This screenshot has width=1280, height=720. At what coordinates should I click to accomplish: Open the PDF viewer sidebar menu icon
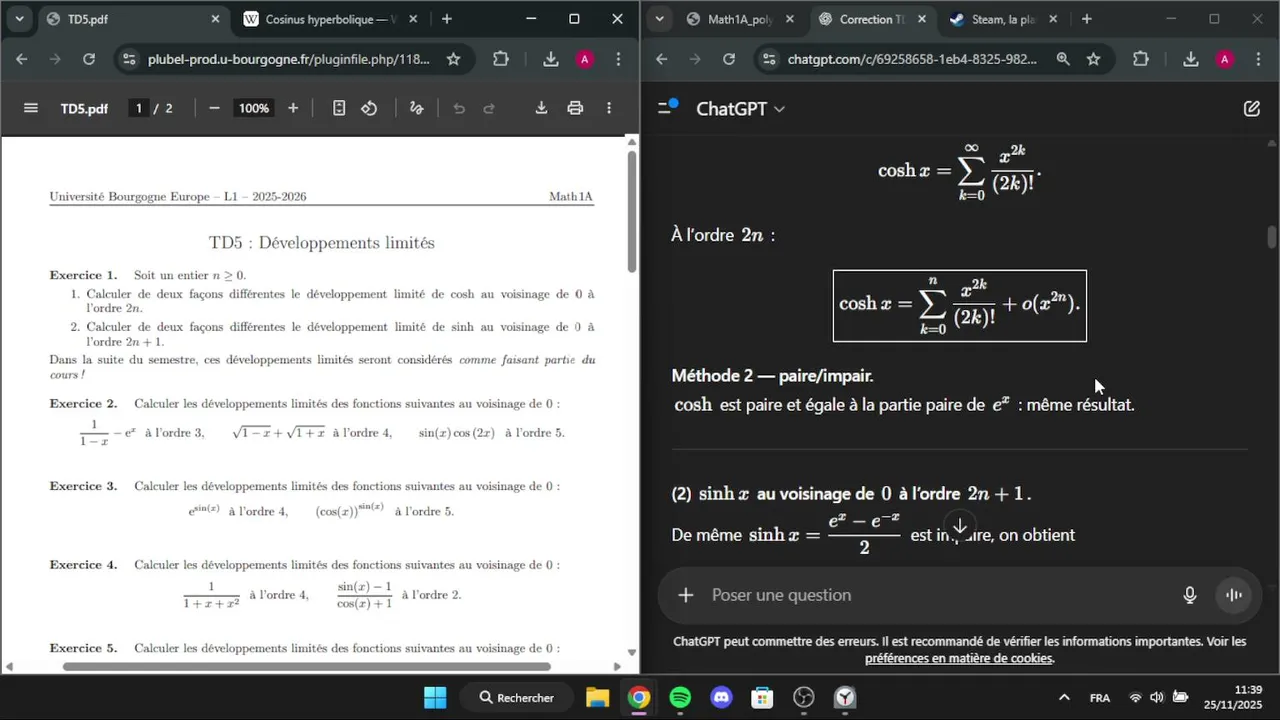coord(30,108)
